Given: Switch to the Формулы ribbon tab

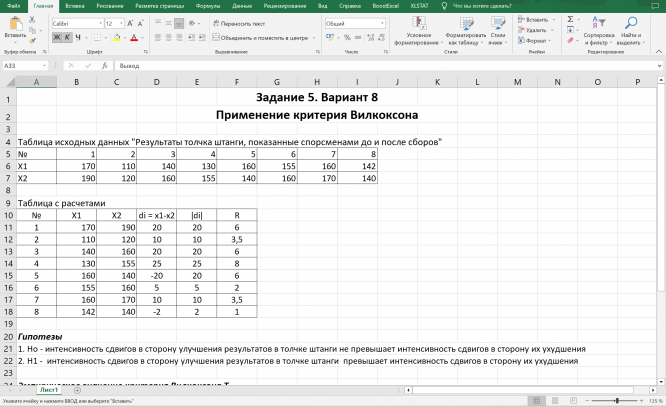Looking at the screenshot, I should pos(209,6).
